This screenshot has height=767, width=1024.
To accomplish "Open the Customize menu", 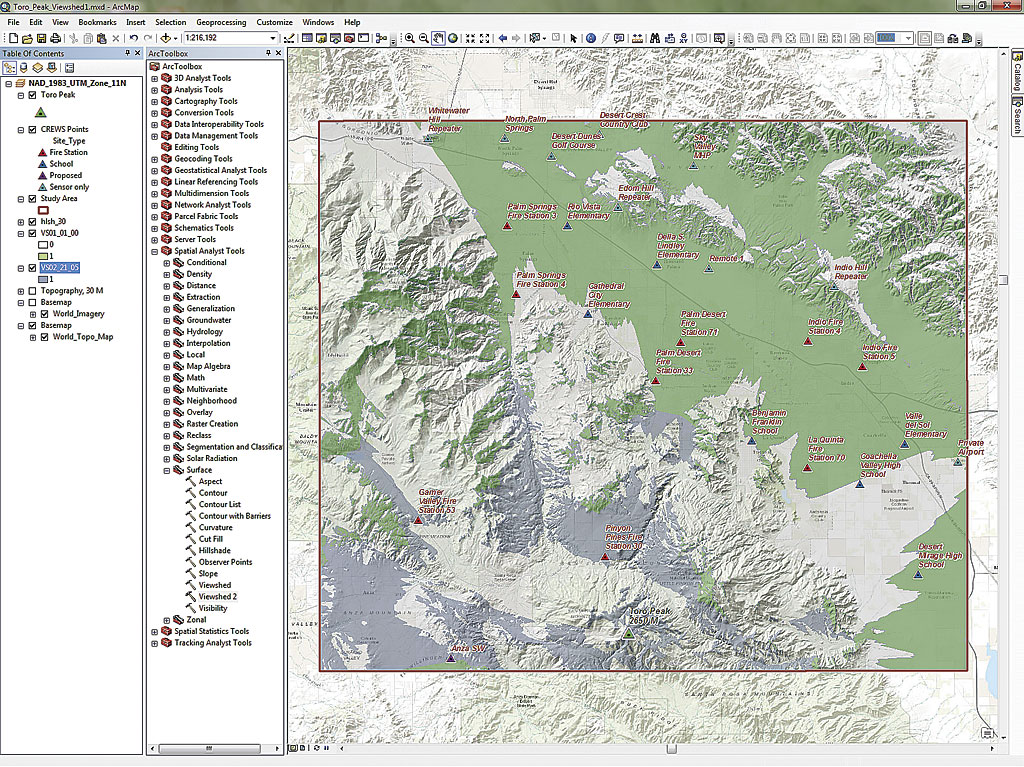I will [274, 22].
